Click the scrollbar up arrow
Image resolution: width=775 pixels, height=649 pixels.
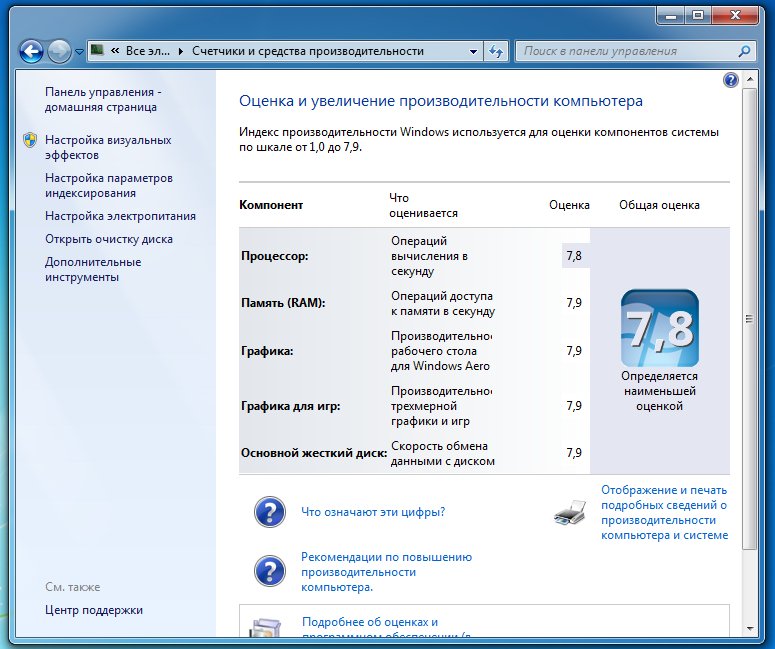pyautogui.click(x=750, y=79)
